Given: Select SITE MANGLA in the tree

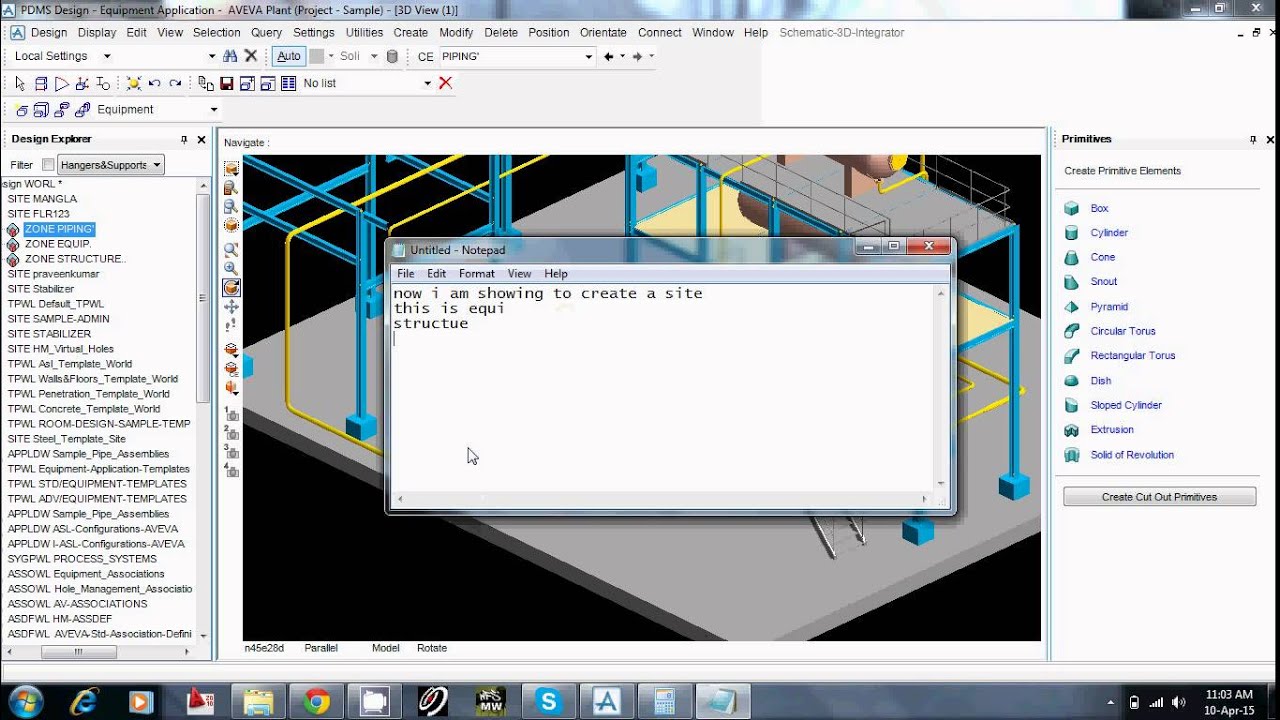Looking at the screenshot, I should pos(42,199).
